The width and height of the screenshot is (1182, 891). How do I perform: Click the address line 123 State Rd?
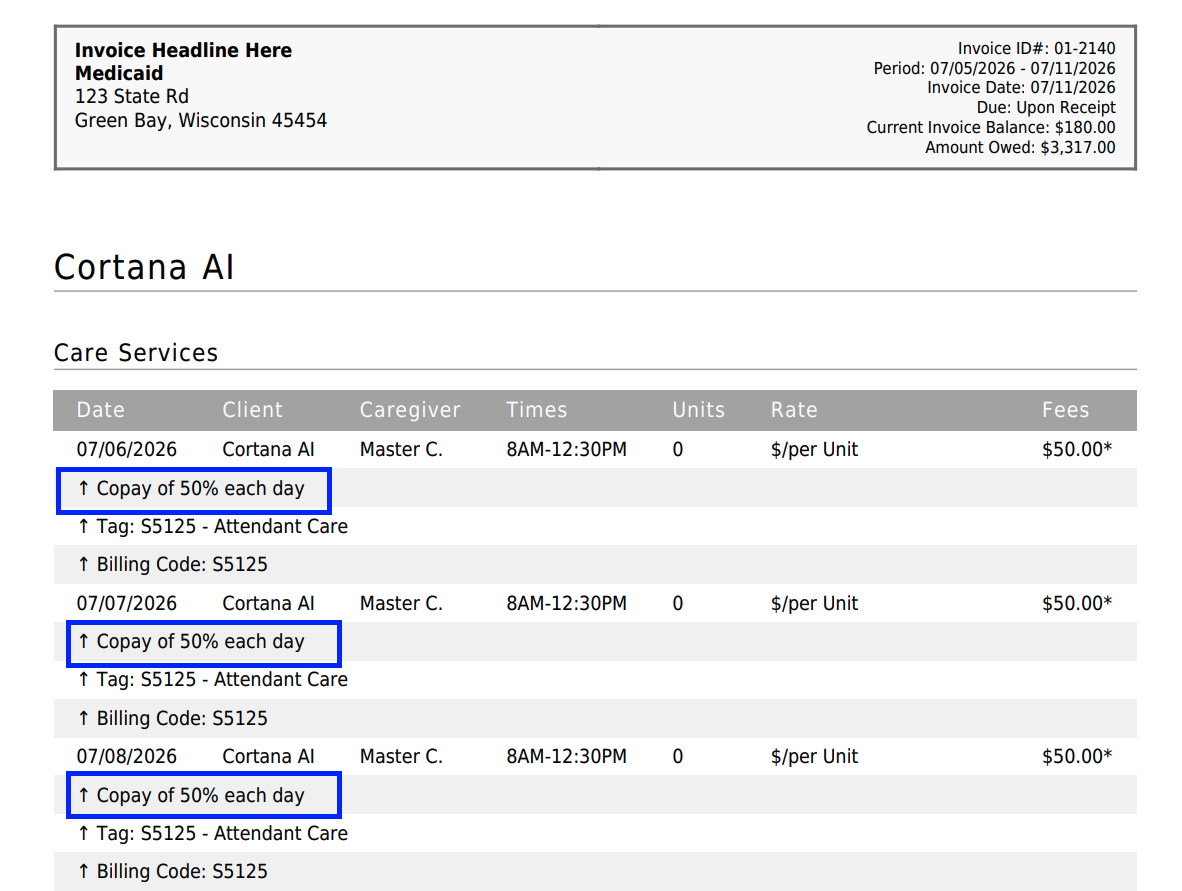[132, 96]
